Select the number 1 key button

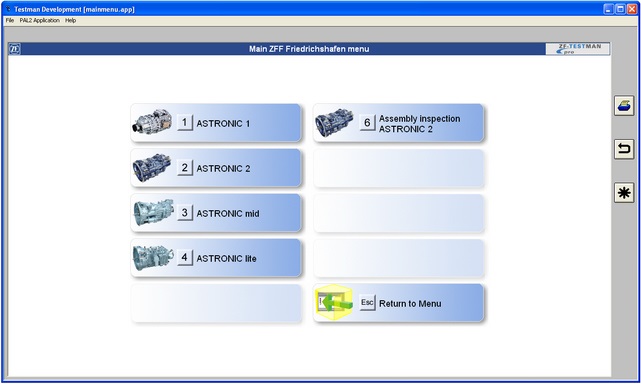[x=185, y=122]
